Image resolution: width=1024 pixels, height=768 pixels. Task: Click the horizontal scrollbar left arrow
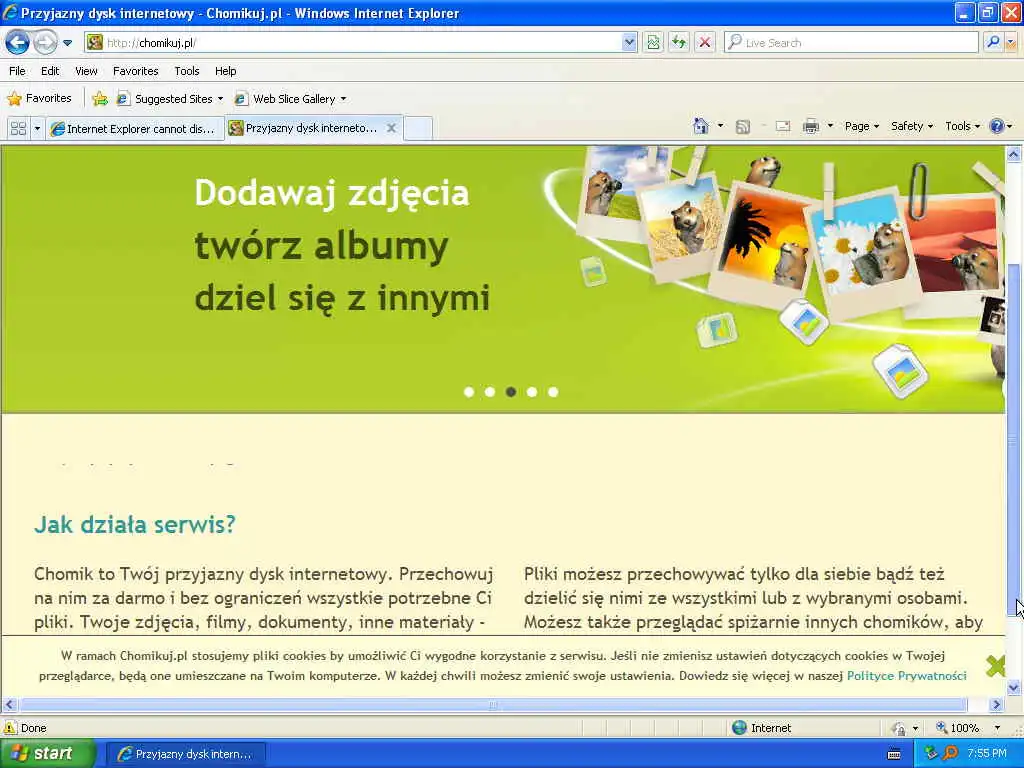(x=9, y=705)
